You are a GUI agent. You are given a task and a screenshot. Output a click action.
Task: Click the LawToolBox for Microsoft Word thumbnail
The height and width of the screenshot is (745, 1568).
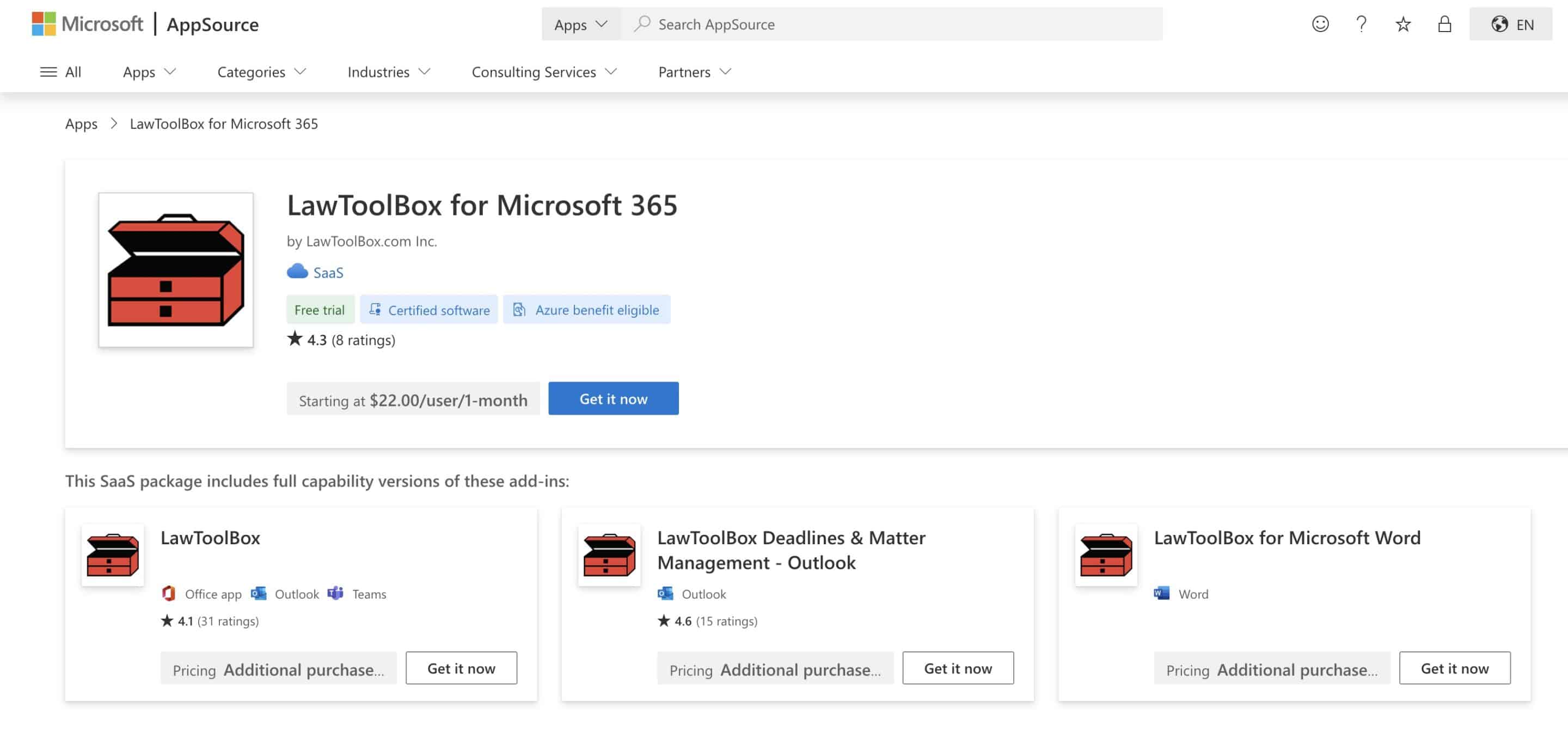[1105, 555]
